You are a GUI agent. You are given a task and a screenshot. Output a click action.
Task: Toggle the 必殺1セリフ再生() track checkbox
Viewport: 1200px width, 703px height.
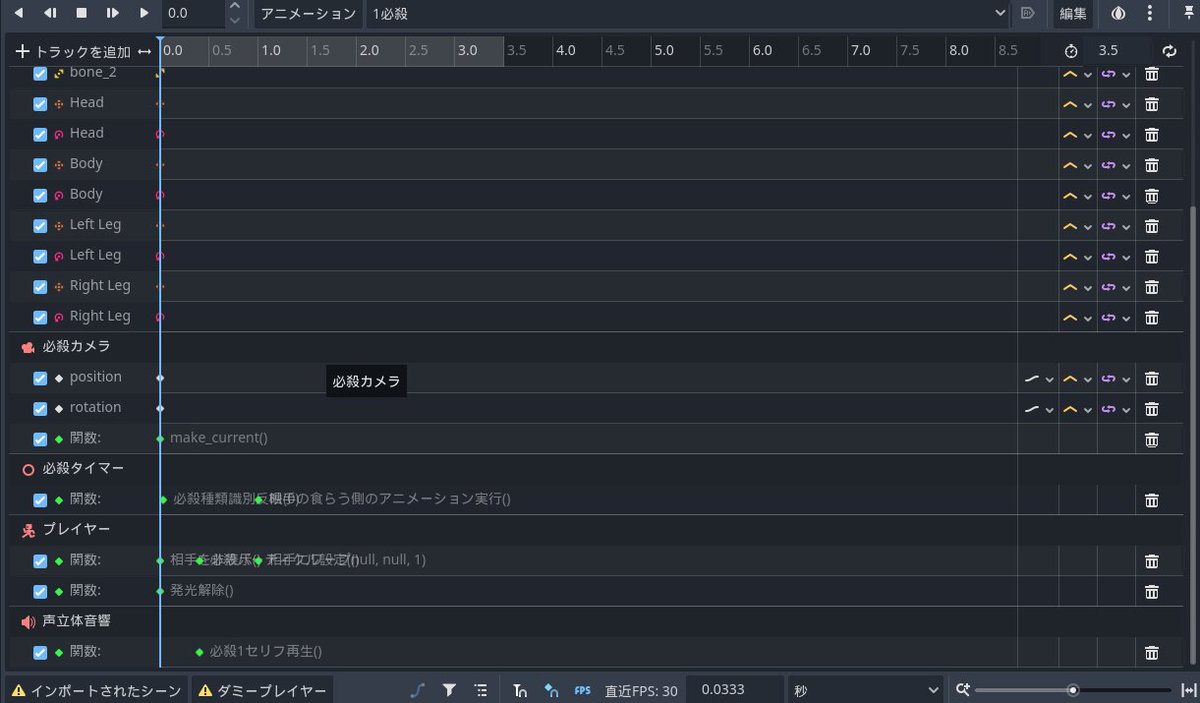click(40, 653)
